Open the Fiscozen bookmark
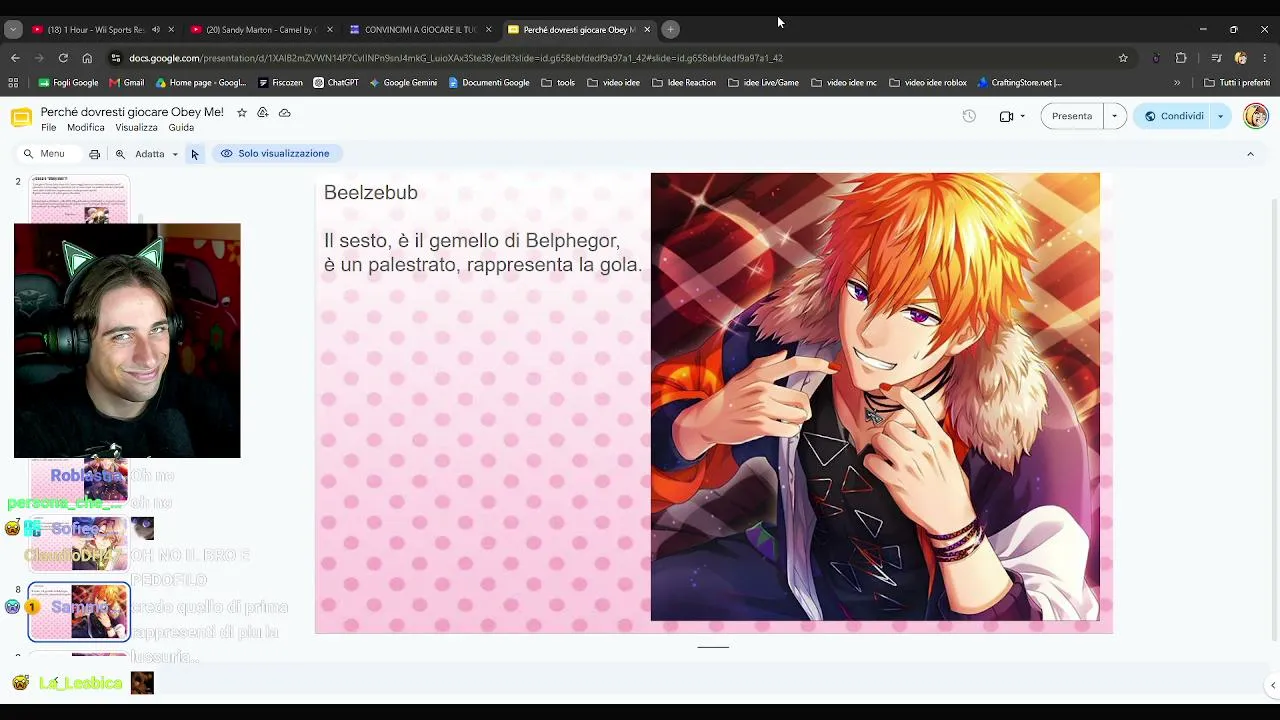Viewport: 1280px width, 720px height. click(280, 83)
